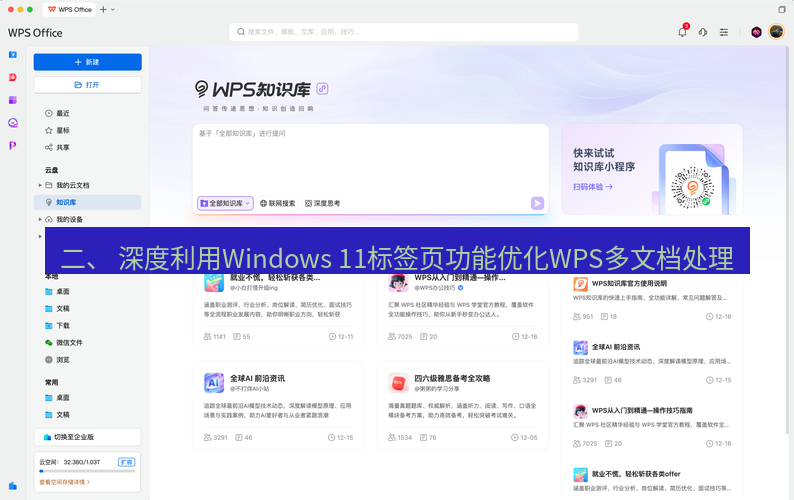Screen dimensions: 794x500
Task: Open the bottom-left blue apps icon
Action: pyautogui.click(x=13, y=486)
